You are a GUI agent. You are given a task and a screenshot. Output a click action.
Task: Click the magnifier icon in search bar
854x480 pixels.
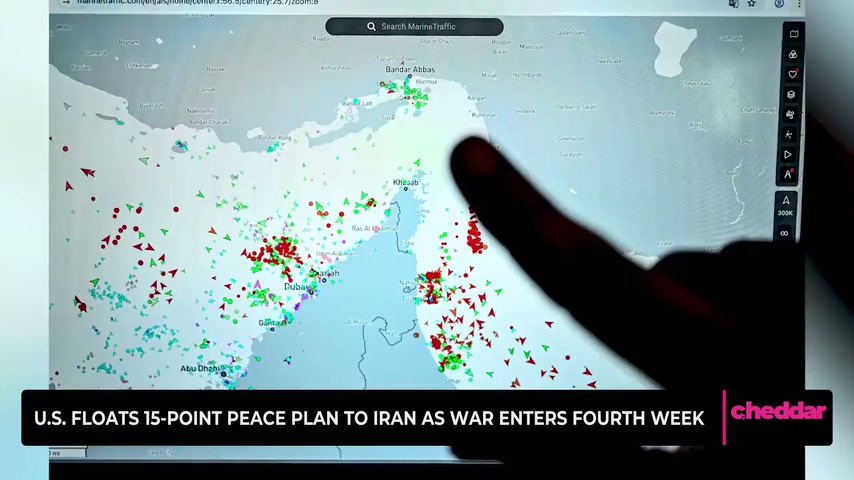click(x=371, y=27)
